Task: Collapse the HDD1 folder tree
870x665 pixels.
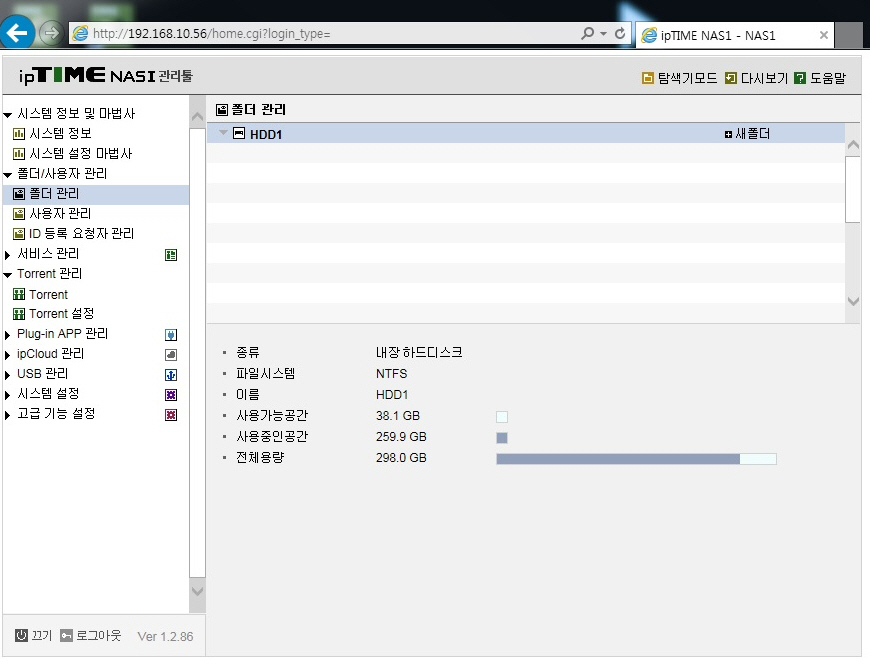Action: 223,133
